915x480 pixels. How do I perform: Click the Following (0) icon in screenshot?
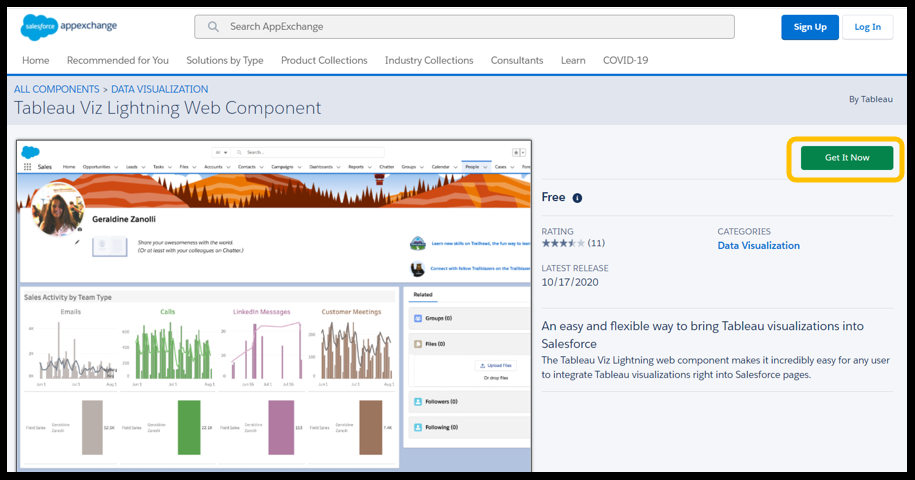(x=418, y=428)
